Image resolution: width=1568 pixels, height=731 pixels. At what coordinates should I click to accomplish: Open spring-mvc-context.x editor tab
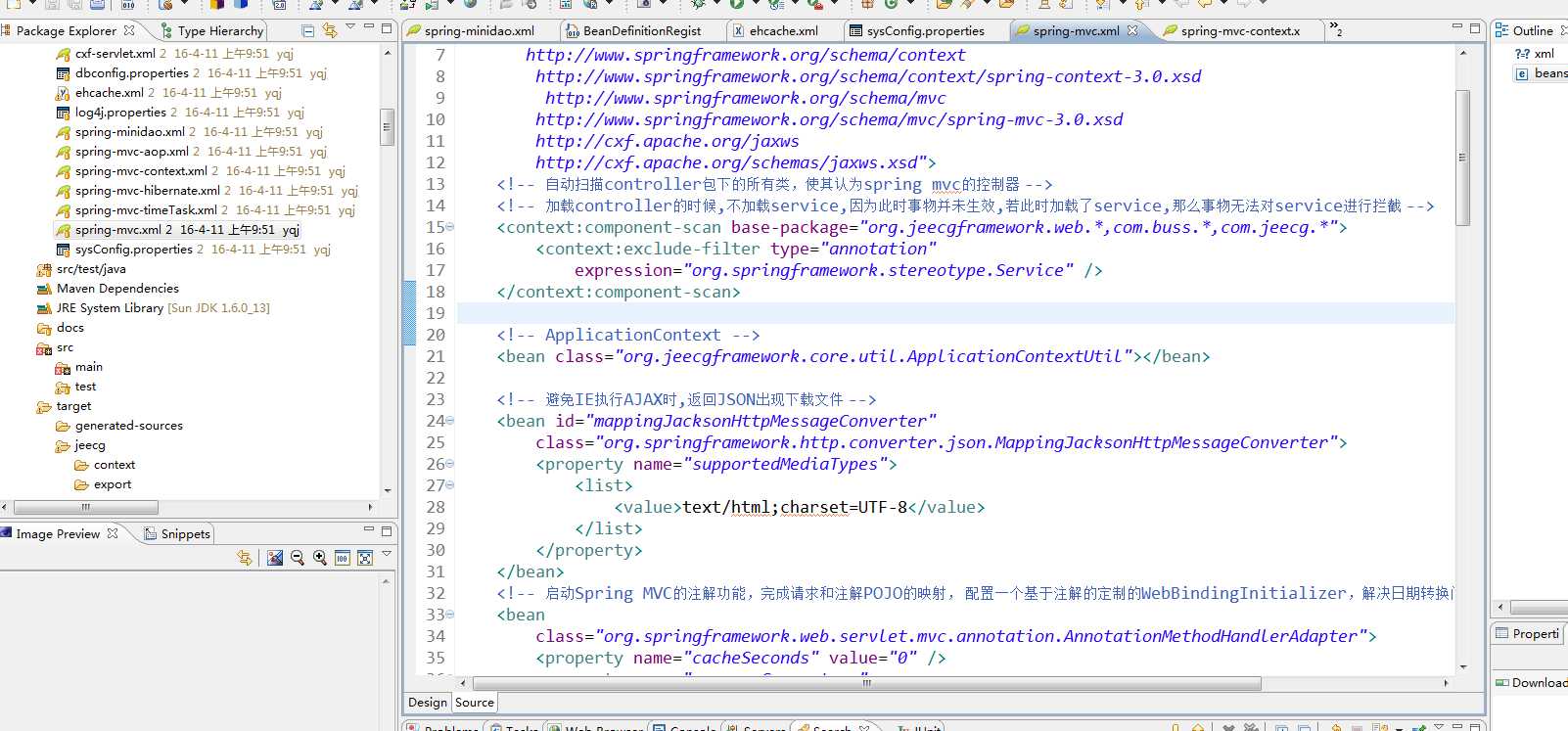(1240, 30)
